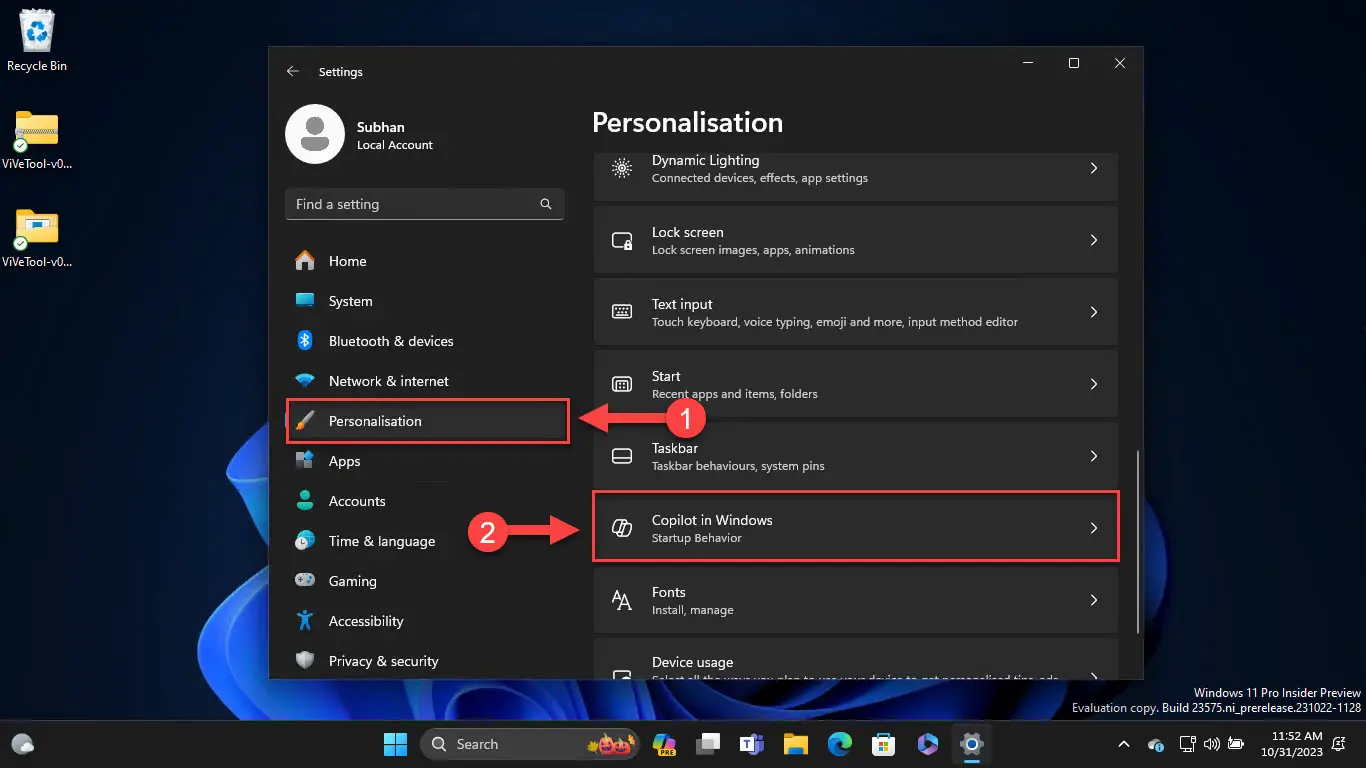Open Start settings via its chevron
The width and height of the screenshot is (1366, 768).
(x=1094, y=384)
